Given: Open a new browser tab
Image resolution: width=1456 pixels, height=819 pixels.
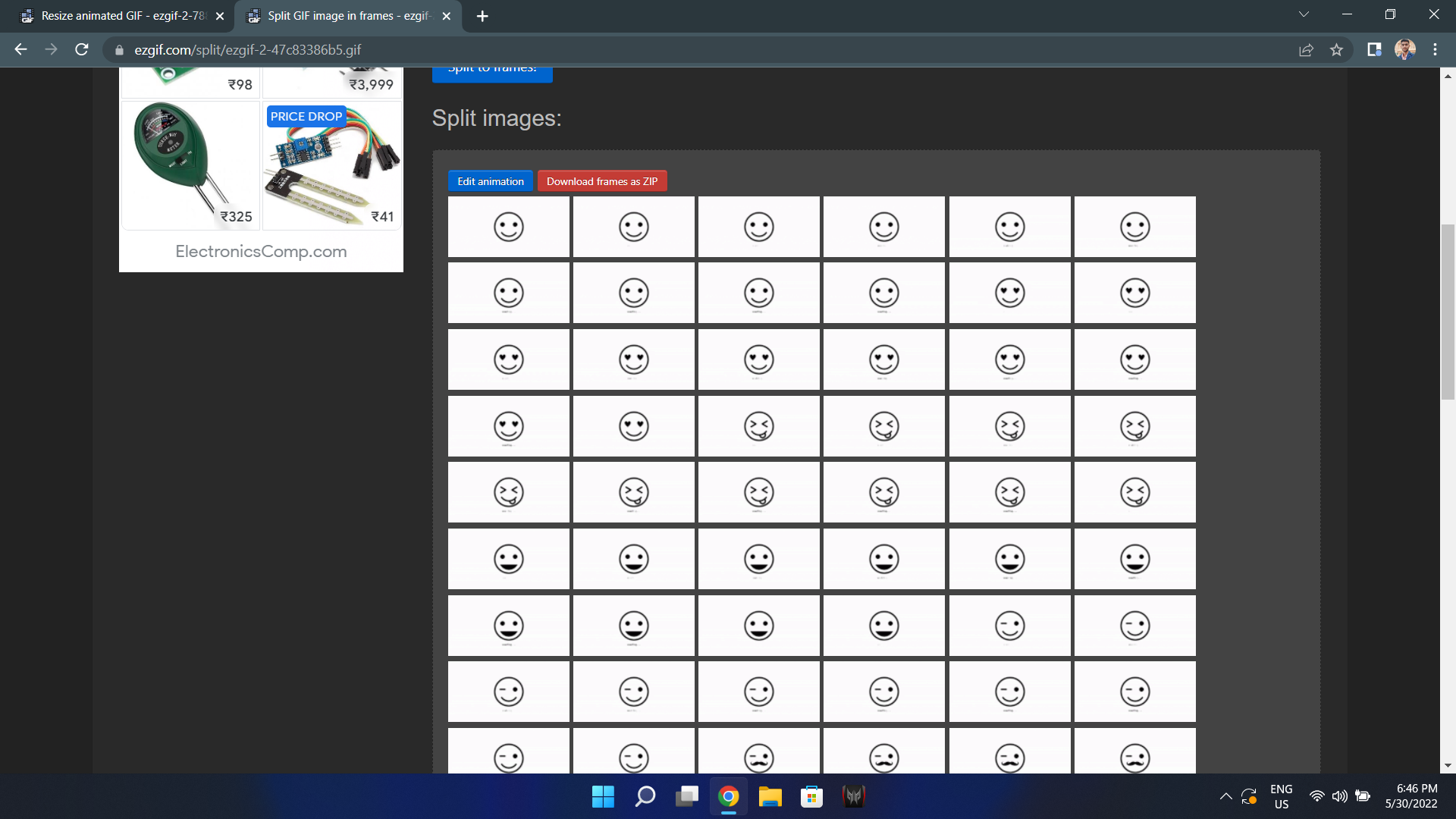Looking at the screenshot, I should pyautogui.click(x=482, y=16).
